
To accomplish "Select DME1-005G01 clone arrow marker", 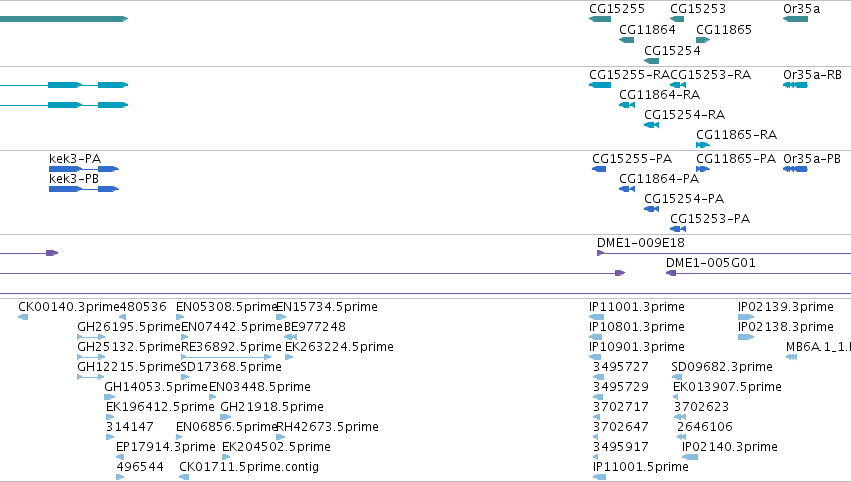I will [671, 273].
